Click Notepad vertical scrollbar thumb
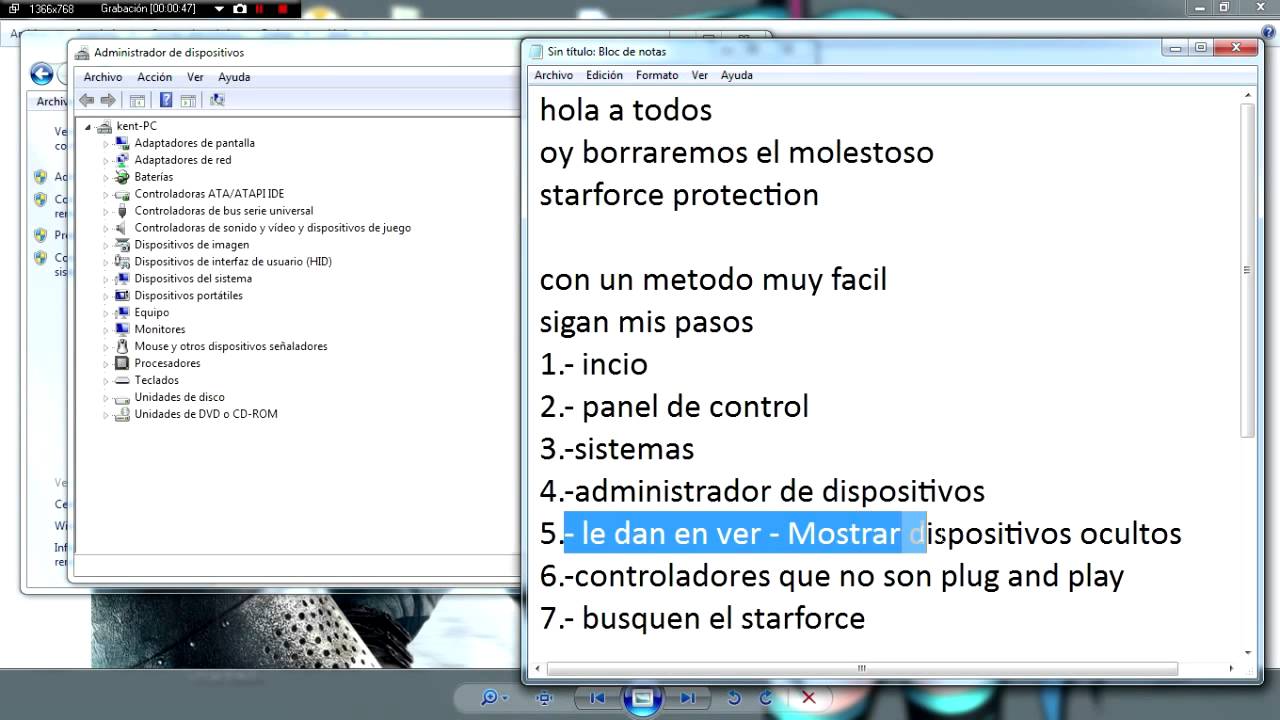The image size is (1280, 720). (x=1247, y=270)
